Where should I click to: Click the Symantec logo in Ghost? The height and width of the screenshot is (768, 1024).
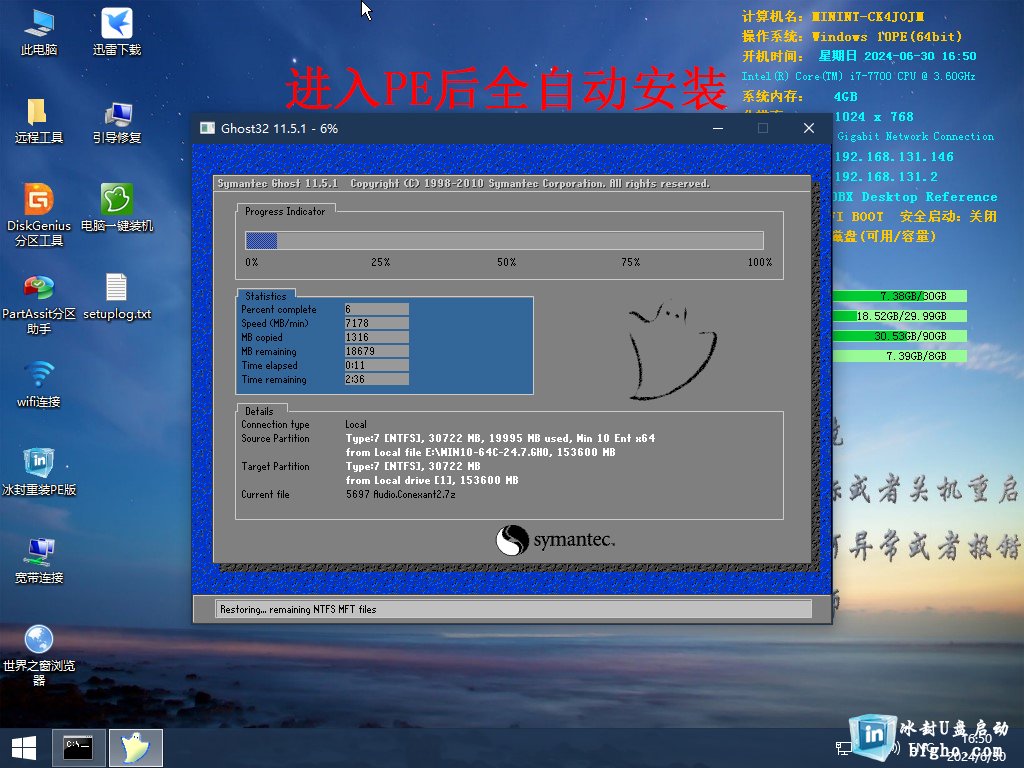pyautogui.click(x=555, y=540)
